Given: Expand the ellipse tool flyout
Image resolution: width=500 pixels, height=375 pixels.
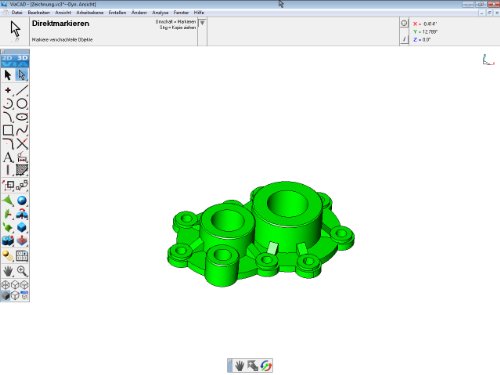Looking at the screenshot, I should (x=22, y=117).
